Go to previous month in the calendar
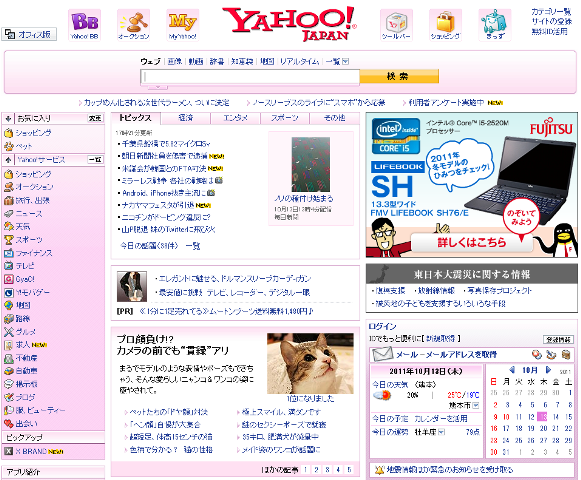 (512, 370)
